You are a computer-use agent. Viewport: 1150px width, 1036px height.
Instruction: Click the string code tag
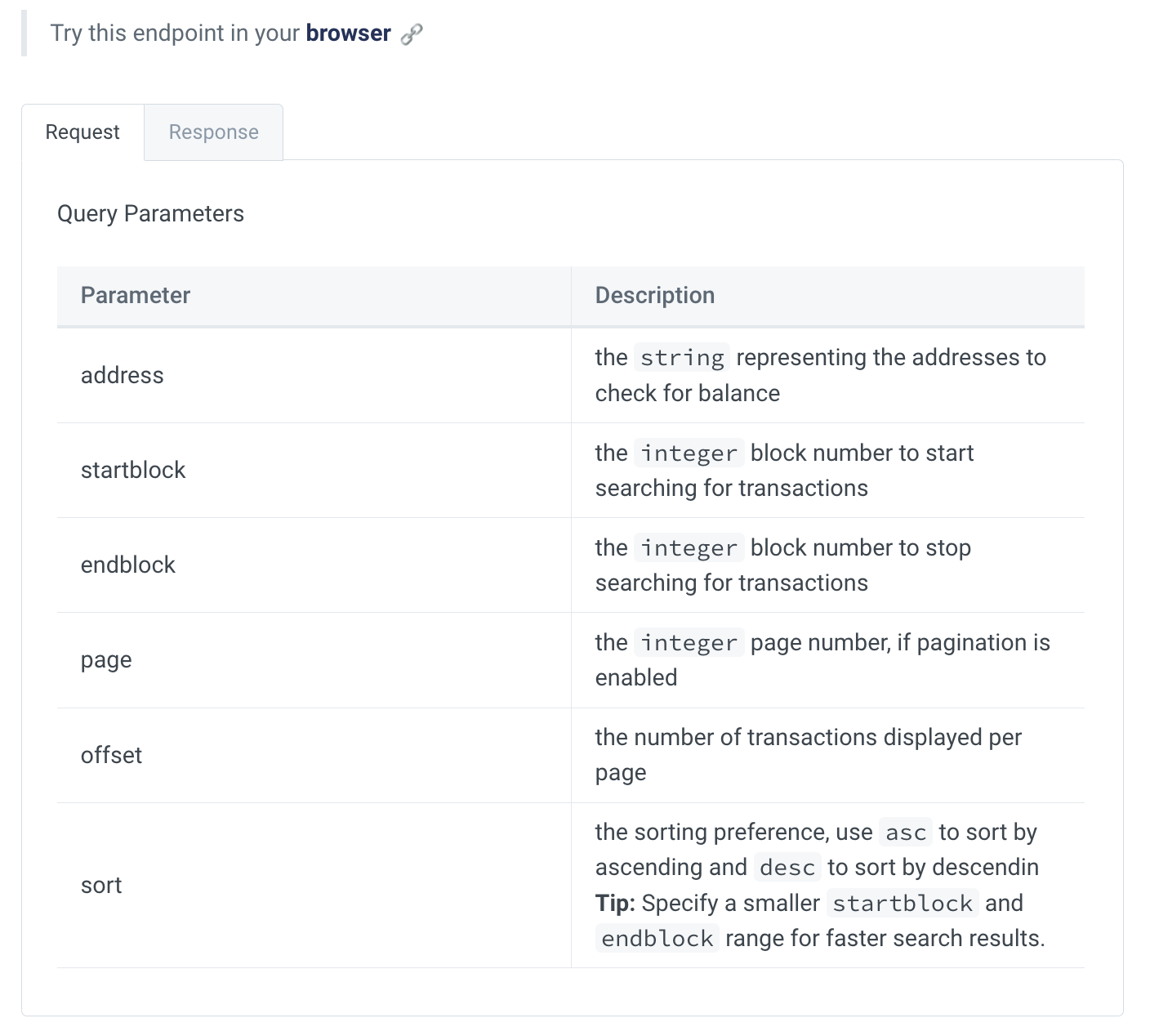pyautogui.click(x=682, y=358)
